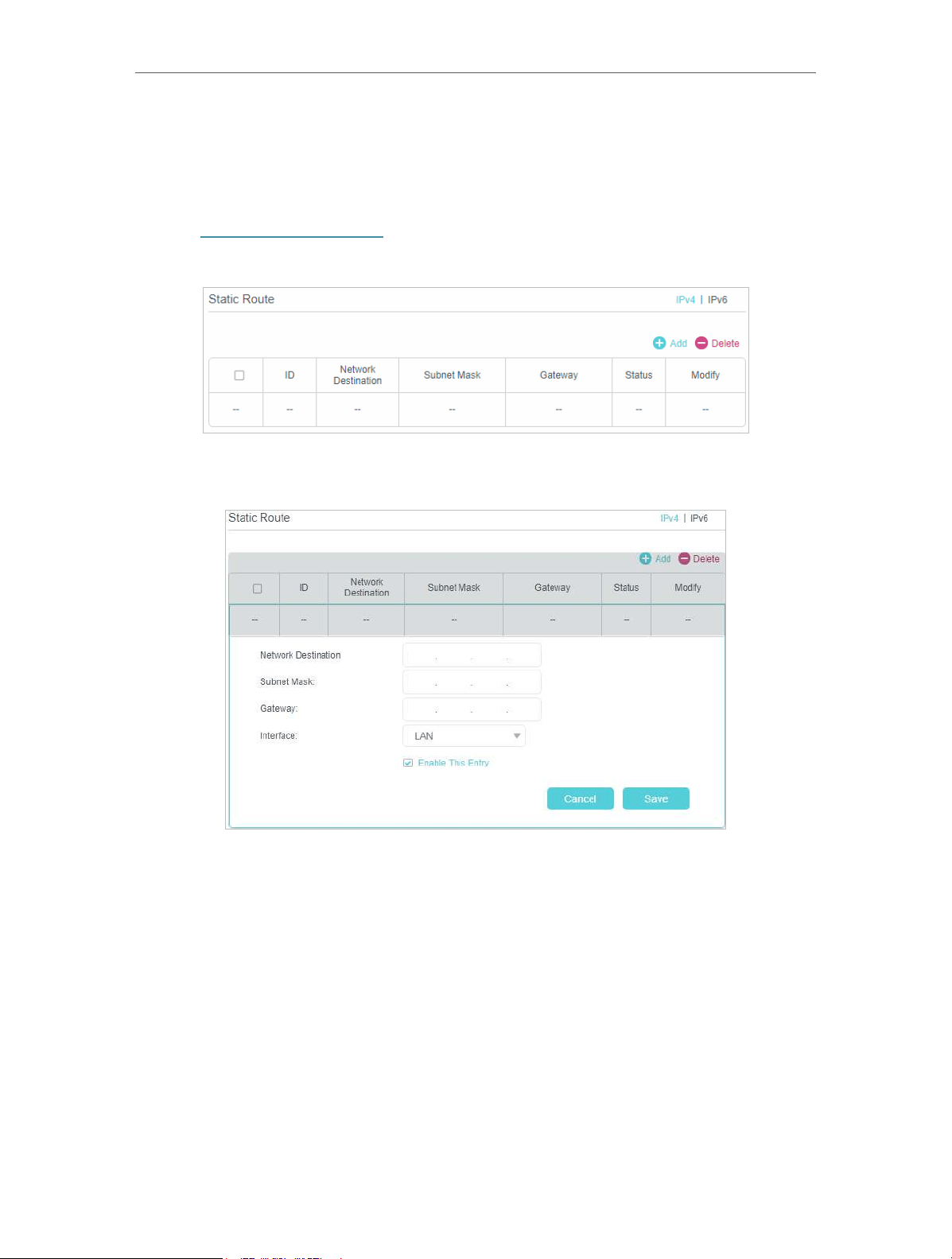Click the Network Destination input field
952x1259 pixels.
click(472, 655)
